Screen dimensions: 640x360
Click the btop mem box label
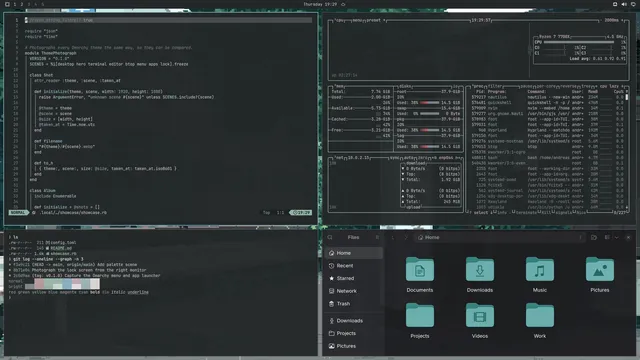pyautogui.click(x=340, y=86)
